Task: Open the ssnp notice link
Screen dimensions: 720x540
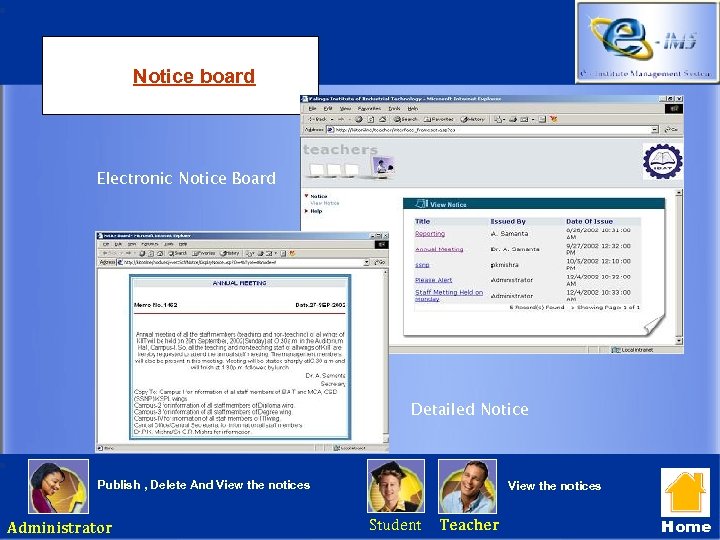Action: tap(422, 265)
